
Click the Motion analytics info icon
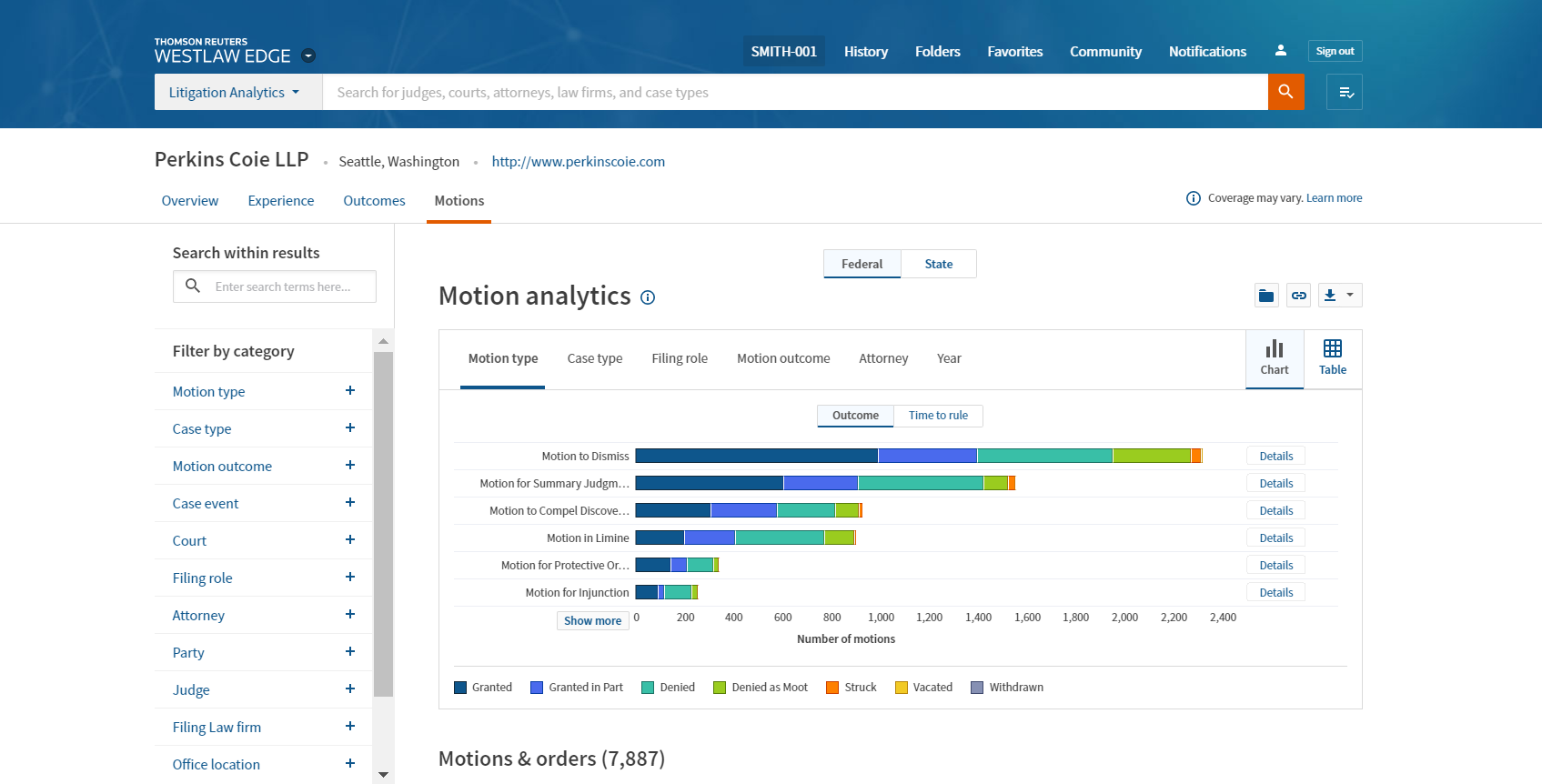[648, 297]
